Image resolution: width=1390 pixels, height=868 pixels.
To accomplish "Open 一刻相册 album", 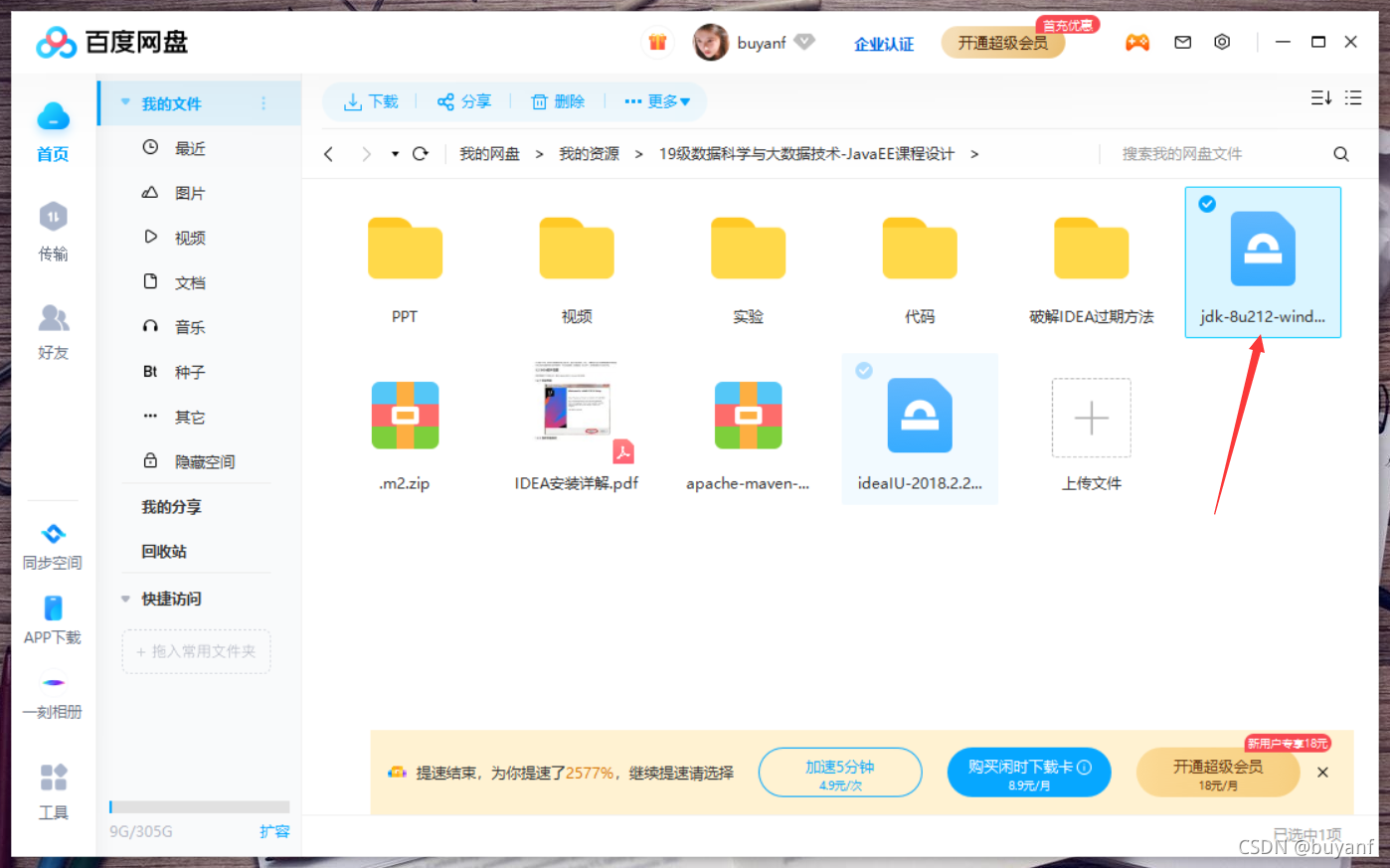I will point(53,699).
